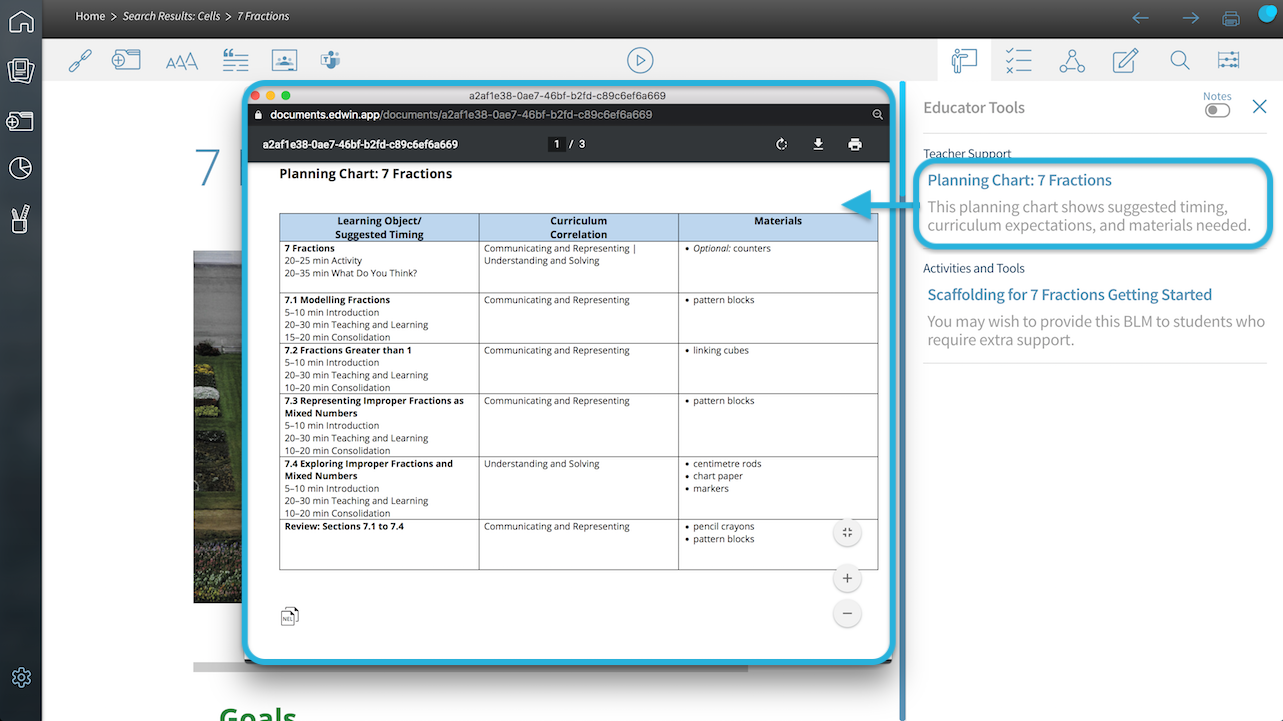1283x721 pixels.
Task: Open the Home icon in the left sidebar
Action: (21, 21)
